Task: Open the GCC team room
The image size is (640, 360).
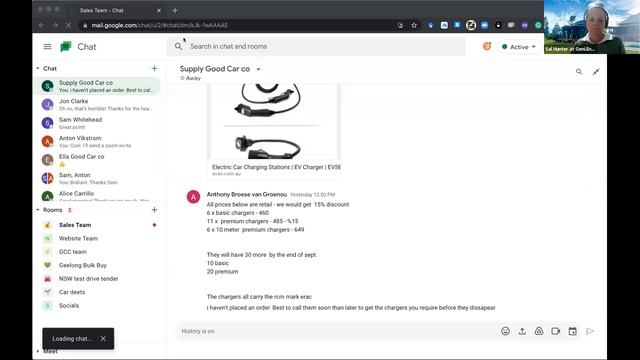Action: tap(98, 252)
